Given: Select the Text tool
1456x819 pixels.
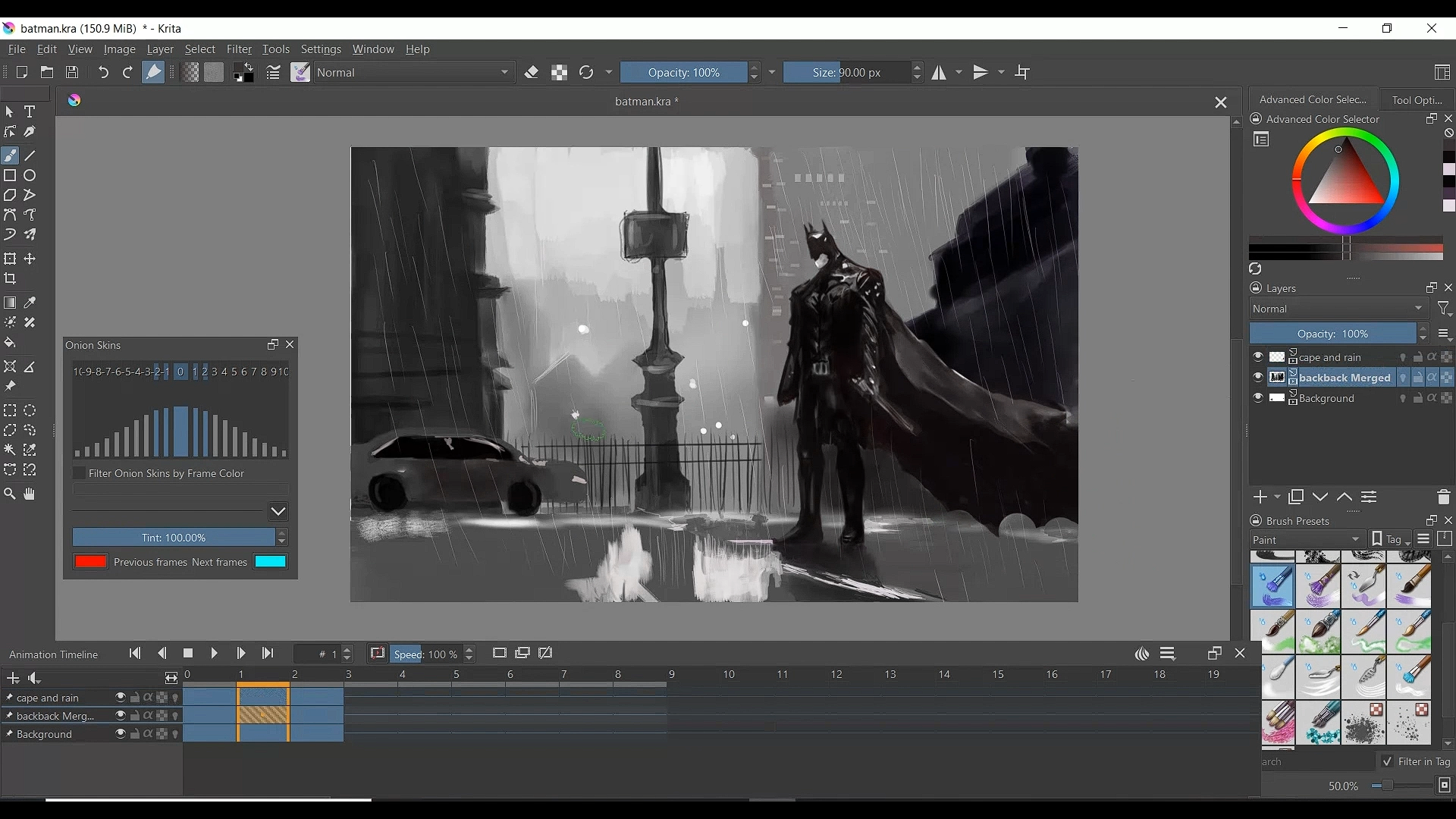Looking at the screenshot, I should [30, 111].
